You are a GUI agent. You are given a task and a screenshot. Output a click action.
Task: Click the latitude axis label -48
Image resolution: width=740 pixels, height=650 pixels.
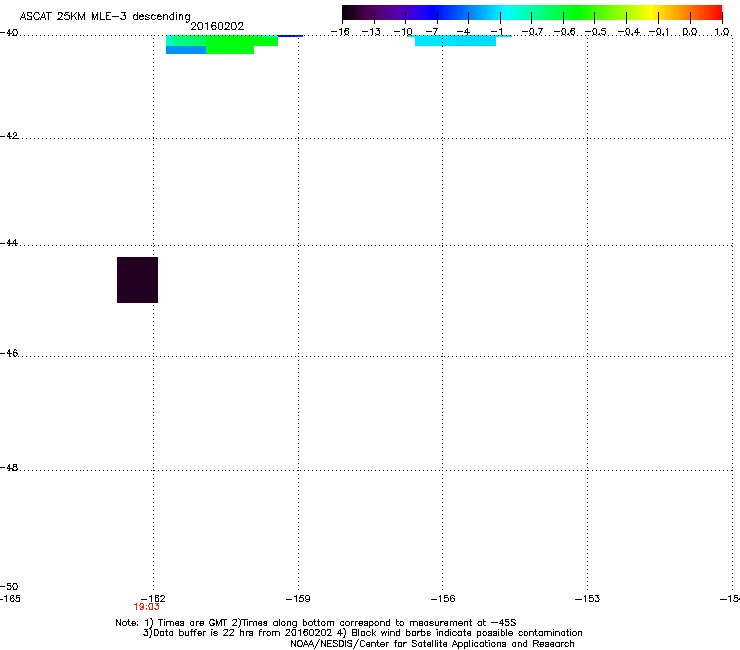coord(9,467)
